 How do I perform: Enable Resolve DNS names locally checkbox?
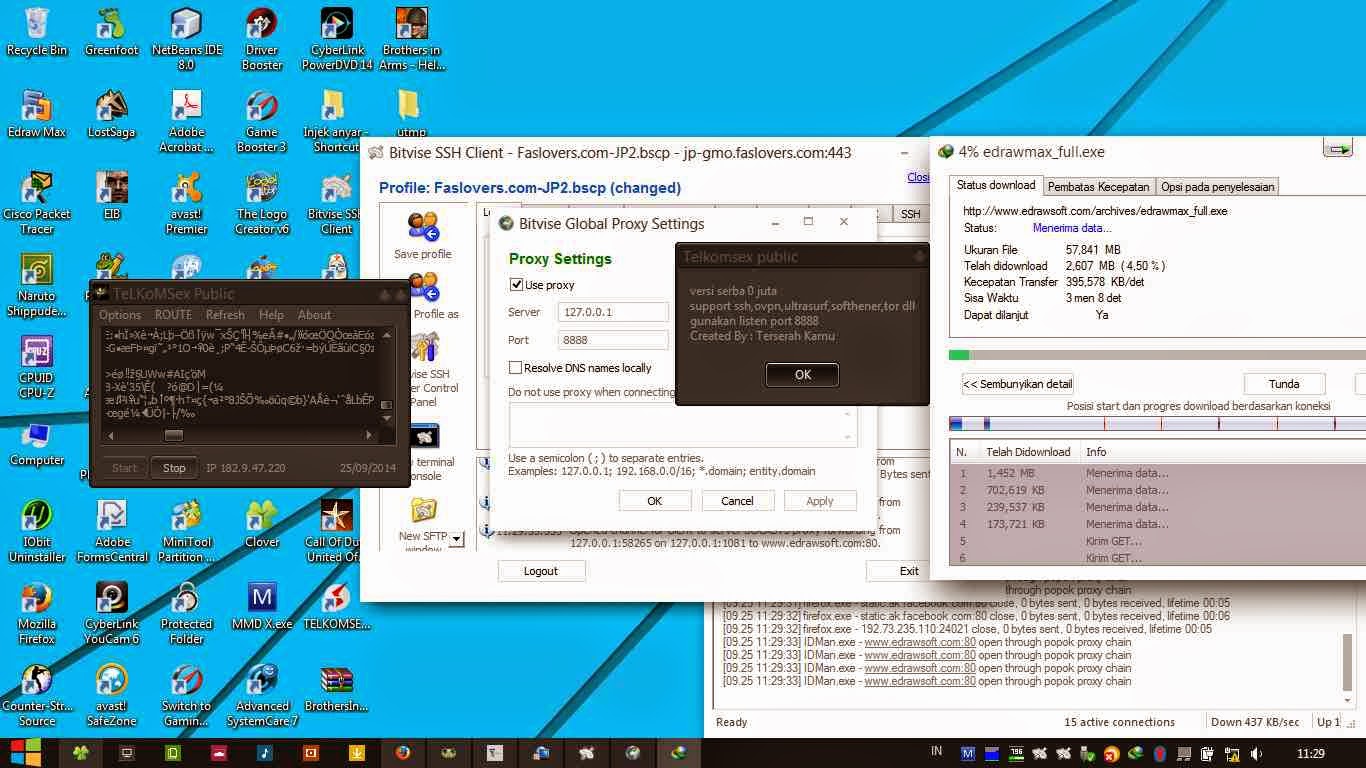click(516, 368)
